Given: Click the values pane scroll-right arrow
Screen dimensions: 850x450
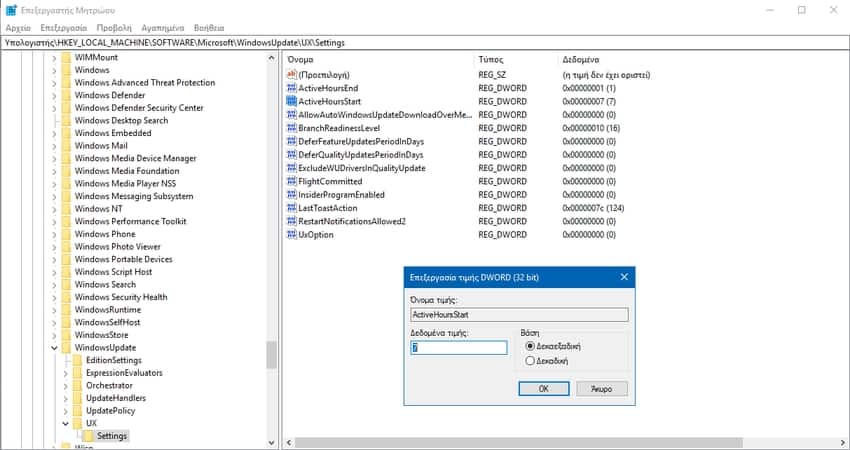Looking at the screenshot, I should click(x=842, y=443).
